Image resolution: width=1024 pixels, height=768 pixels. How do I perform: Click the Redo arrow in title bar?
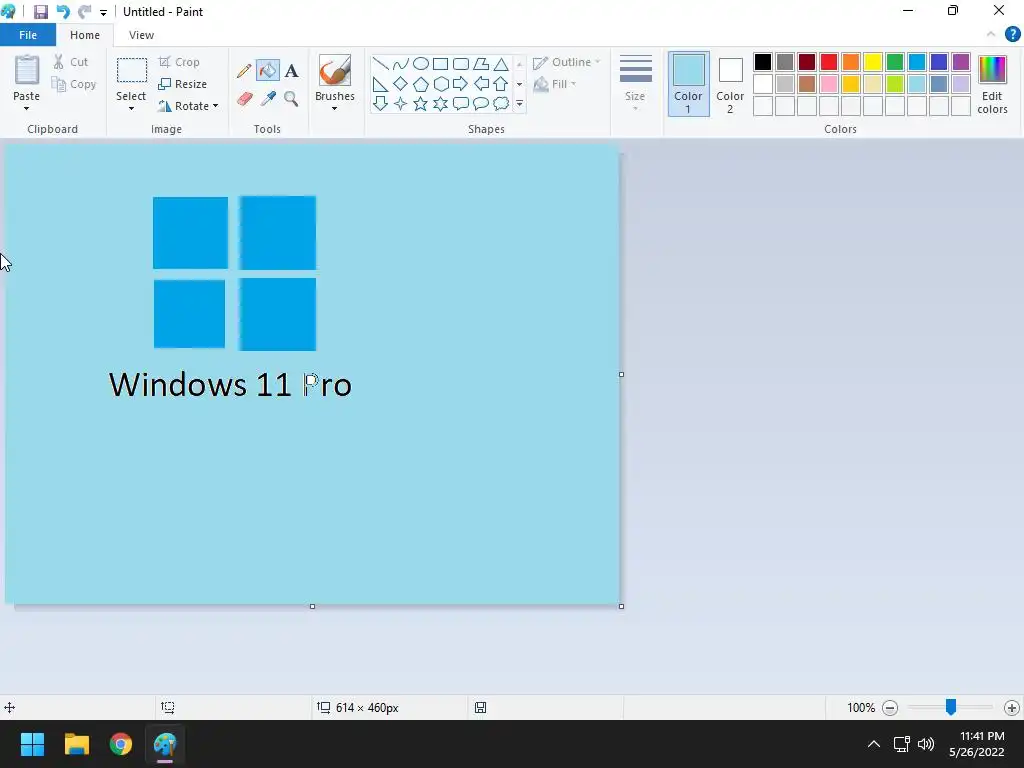coord(84,12)
